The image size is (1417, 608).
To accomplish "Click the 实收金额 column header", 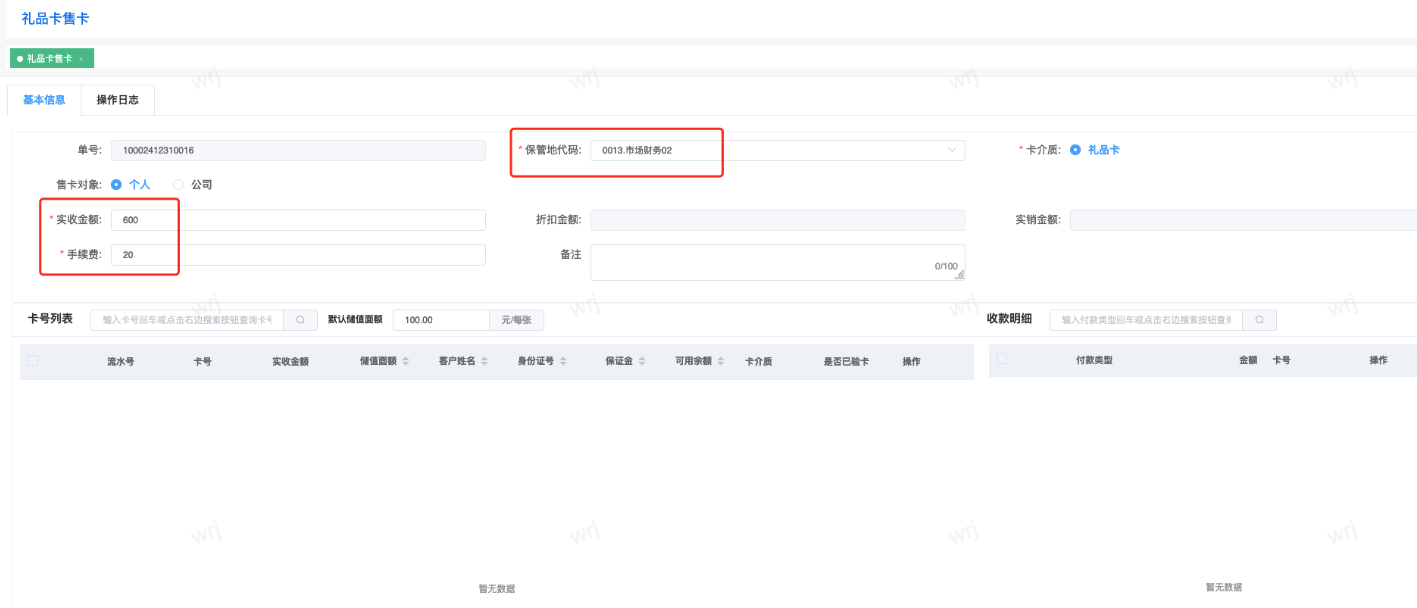I will [x=290, y=361].
